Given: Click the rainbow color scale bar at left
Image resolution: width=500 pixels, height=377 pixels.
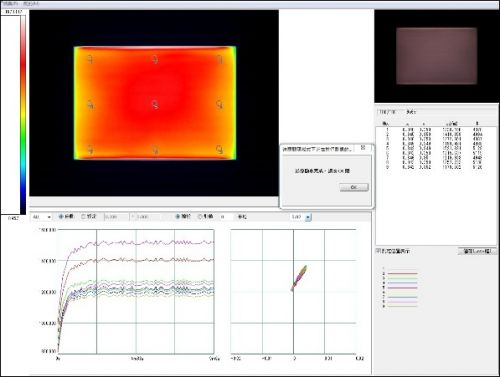Looking at the screenshot, I should click(x=23, y=115).
